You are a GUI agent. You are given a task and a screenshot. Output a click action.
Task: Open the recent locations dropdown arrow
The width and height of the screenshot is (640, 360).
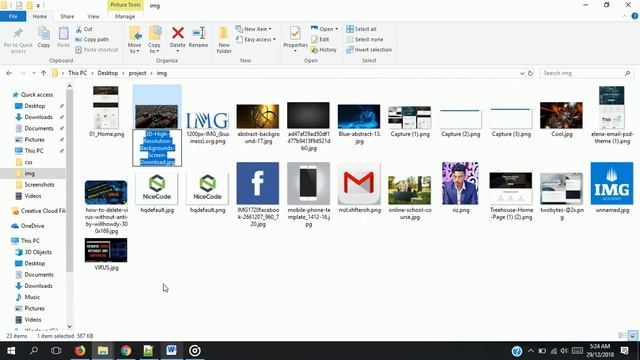(x=34, y=73)
